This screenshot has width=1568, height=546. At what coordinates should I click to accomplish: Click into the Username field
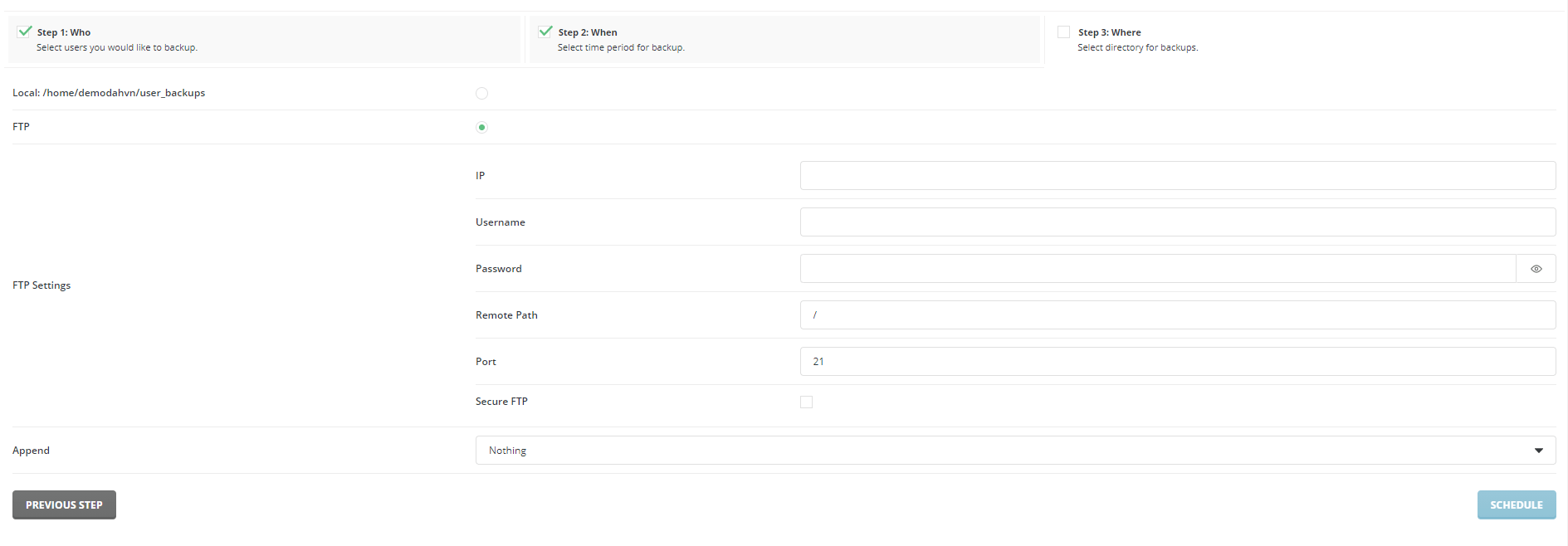click(x=1177, y=222)
